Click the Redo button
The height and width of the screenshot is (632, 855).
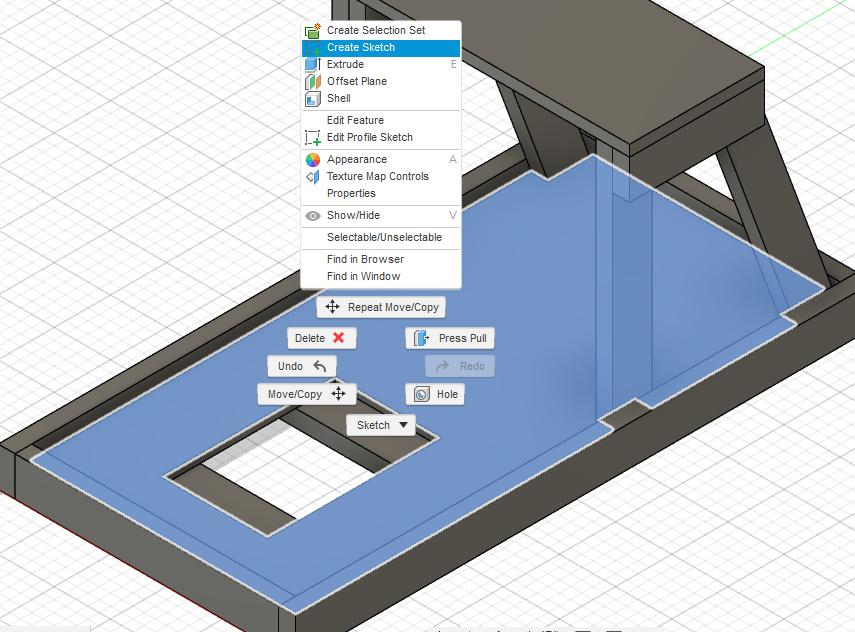(458, 366)
